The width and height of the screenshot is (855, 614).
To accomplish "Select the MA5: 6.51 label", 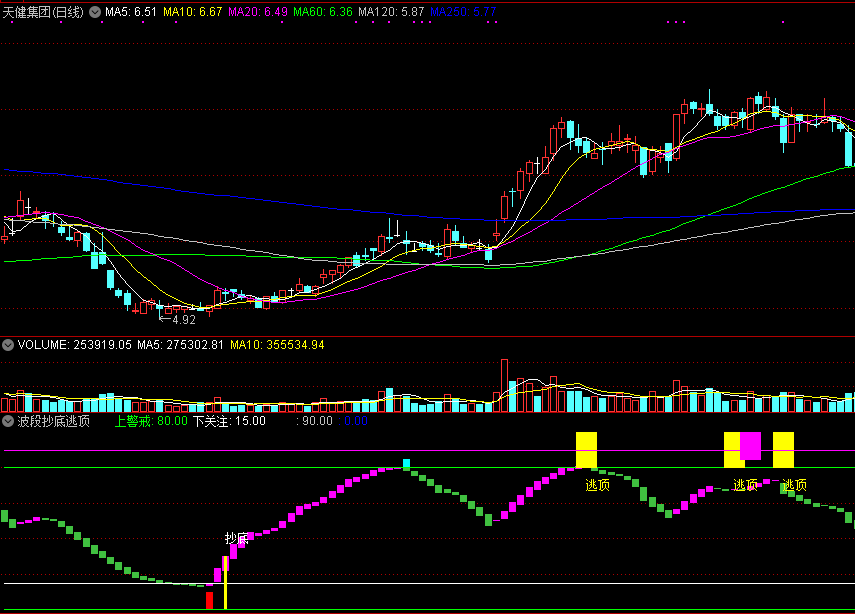I will click(x=131, y=12).
